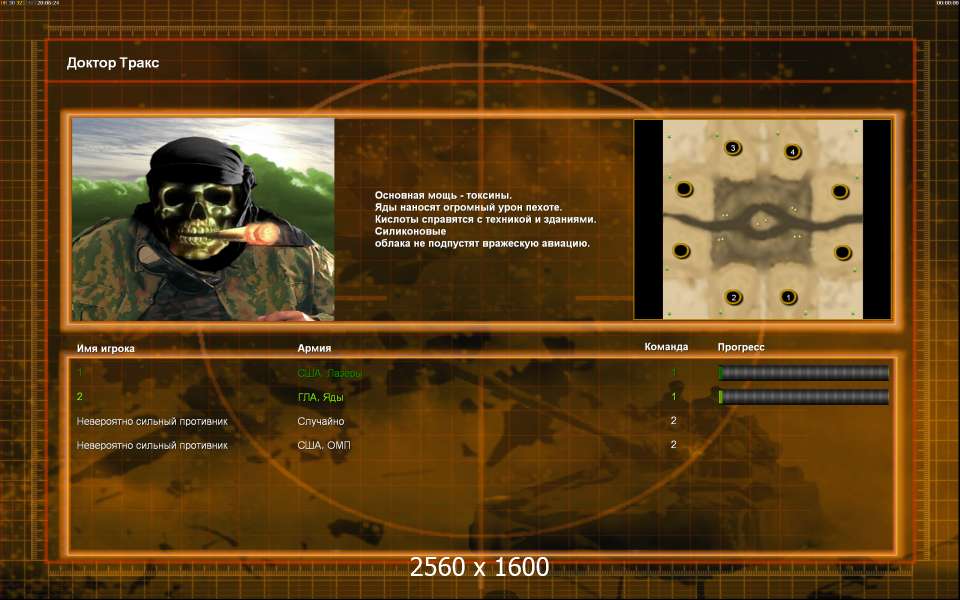
Task: Click start position 4 on the minimap
Action: (792, 151)
